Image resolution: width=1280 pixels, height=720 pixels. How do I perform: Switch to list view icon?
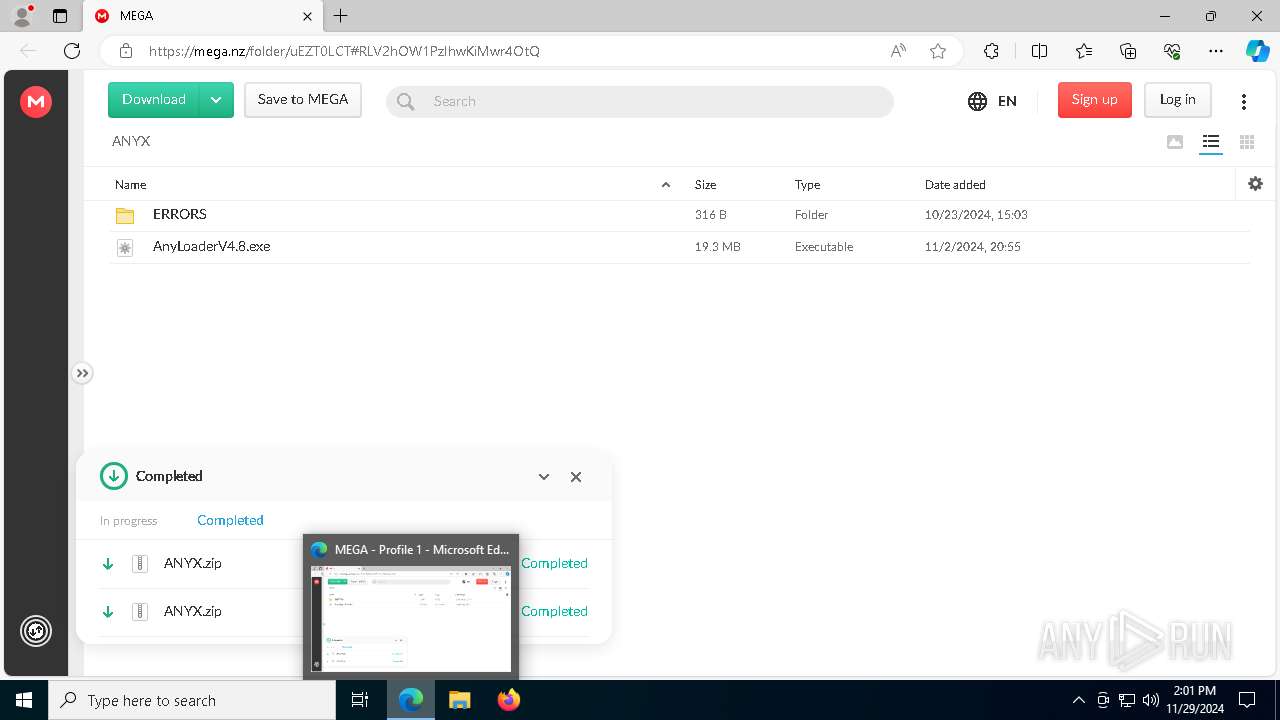(1211, 142)
